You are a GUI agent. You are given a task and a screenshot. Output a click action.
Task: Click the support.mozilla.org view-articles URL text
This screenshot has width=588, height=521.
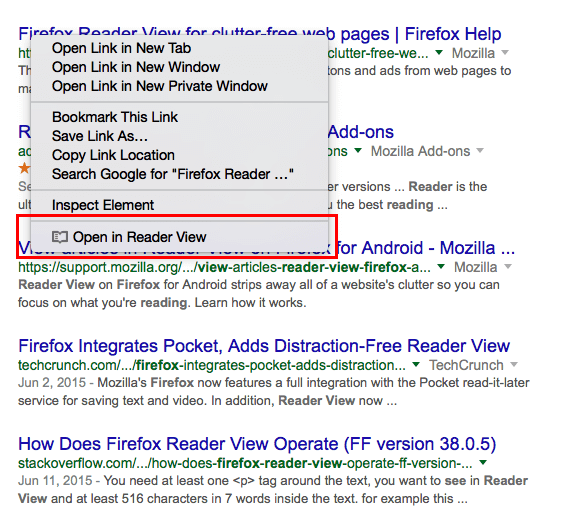(x=224, y=267)
